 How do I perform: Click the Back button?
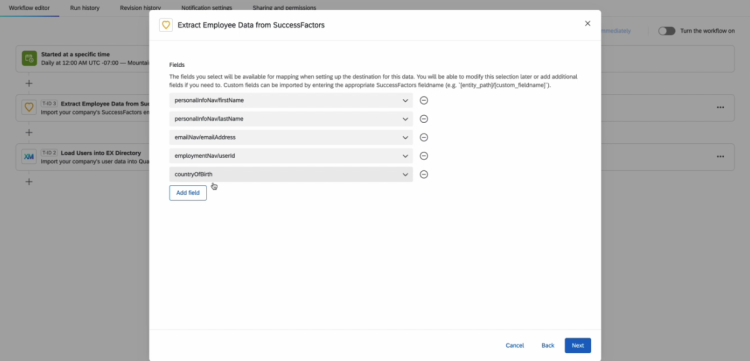tap(548, 345)
